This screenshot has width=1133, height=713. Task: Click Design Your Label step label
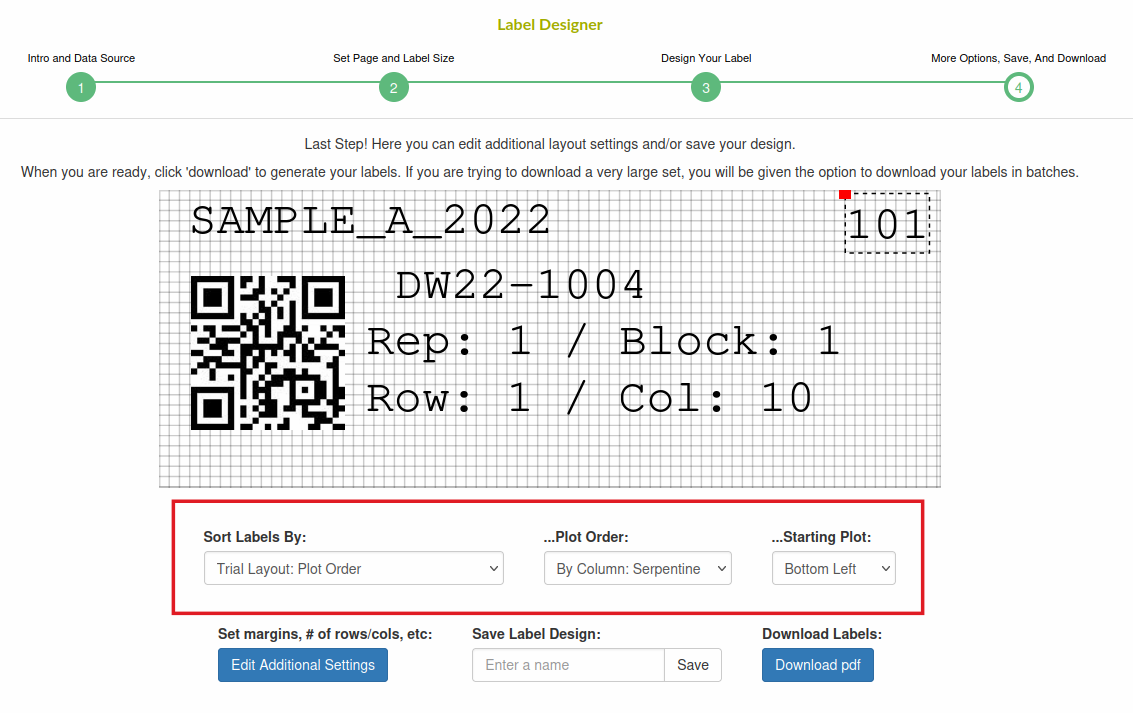706,58
